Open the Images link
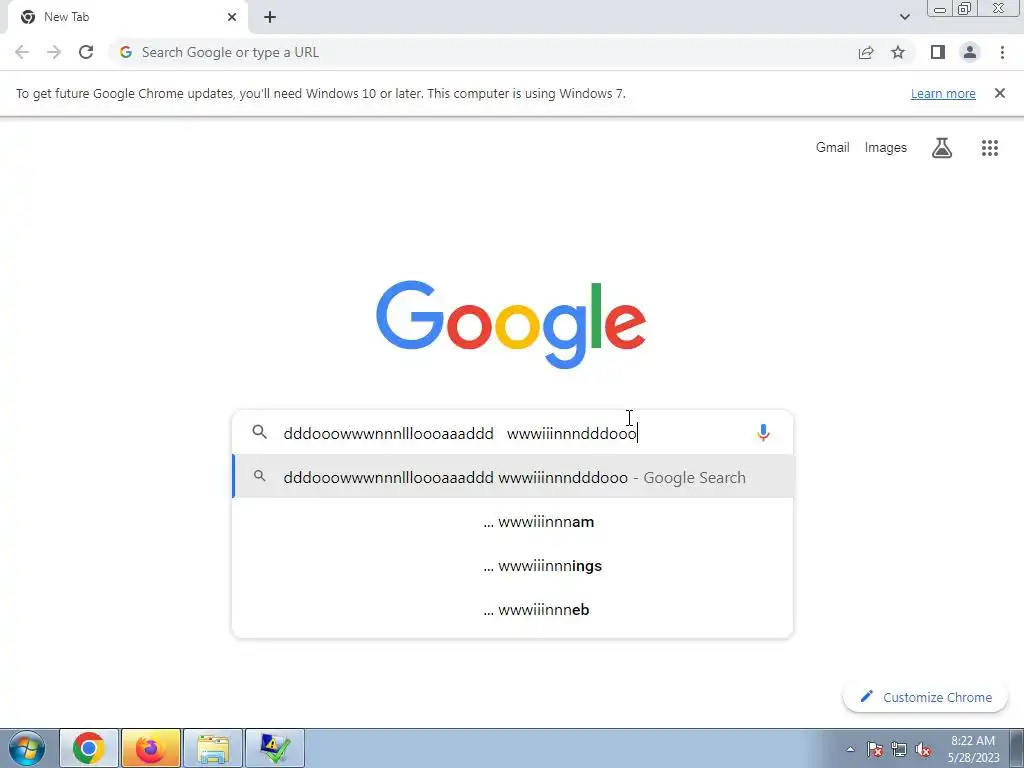1024x768 pixels. click(x=886, y=148)
